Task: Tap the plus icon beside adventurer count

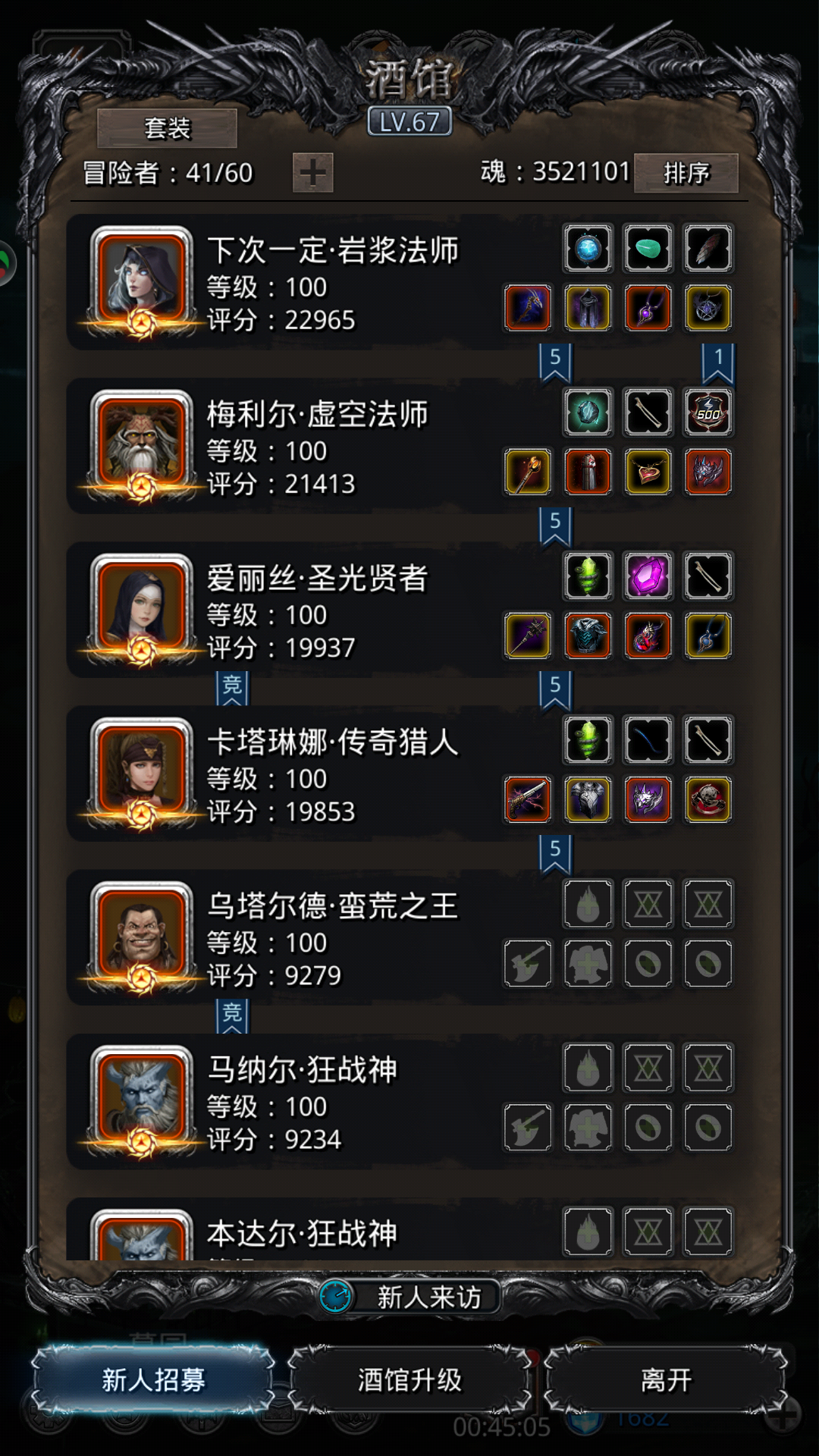Action: point(313,173)
